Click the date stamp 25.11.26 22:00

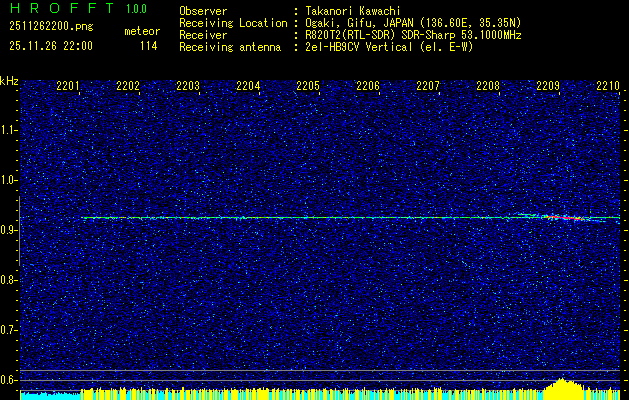pyautogui.click(x=51, y=46)
